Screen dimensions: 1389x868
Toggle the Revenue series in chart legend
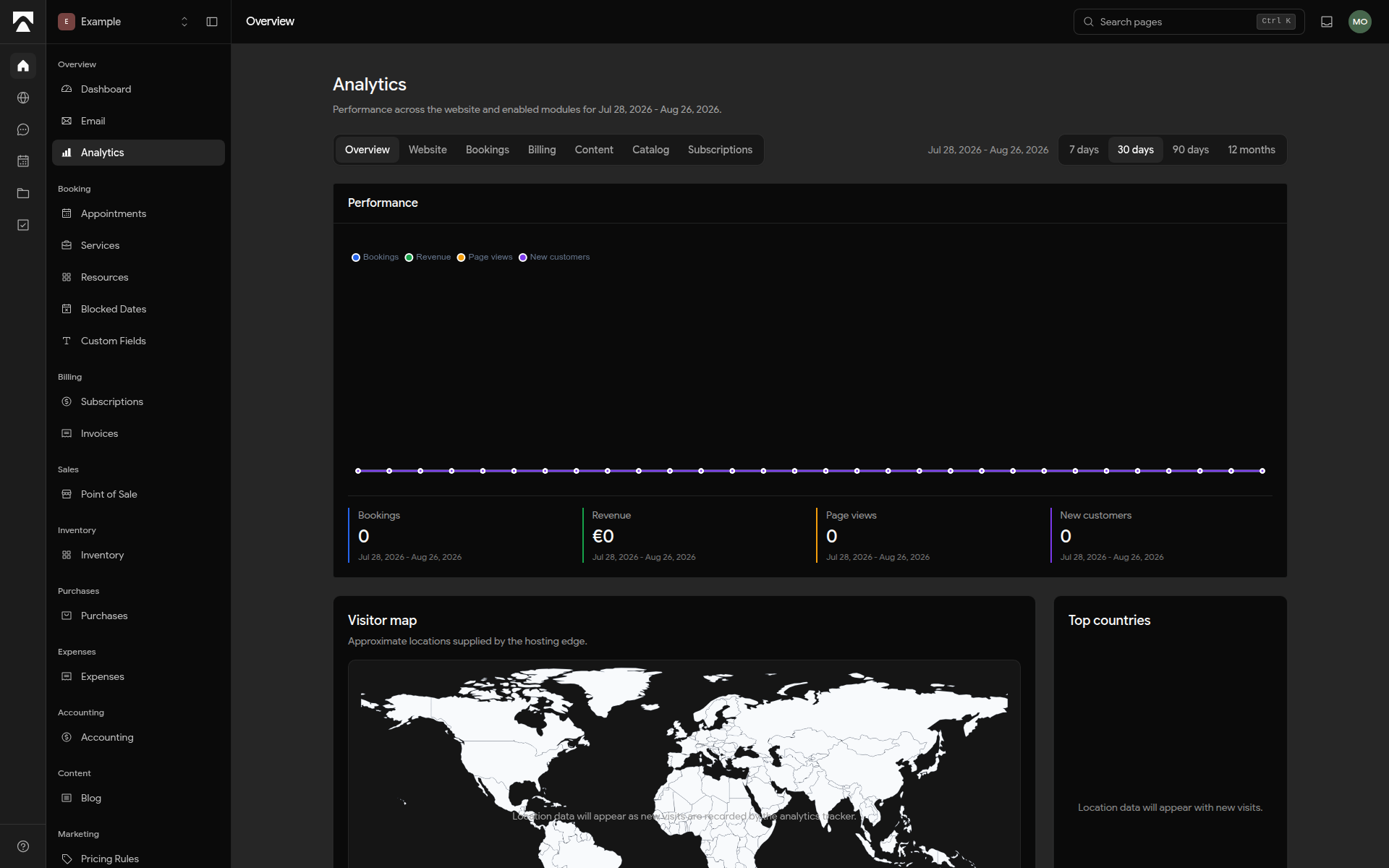pos(428,257)
